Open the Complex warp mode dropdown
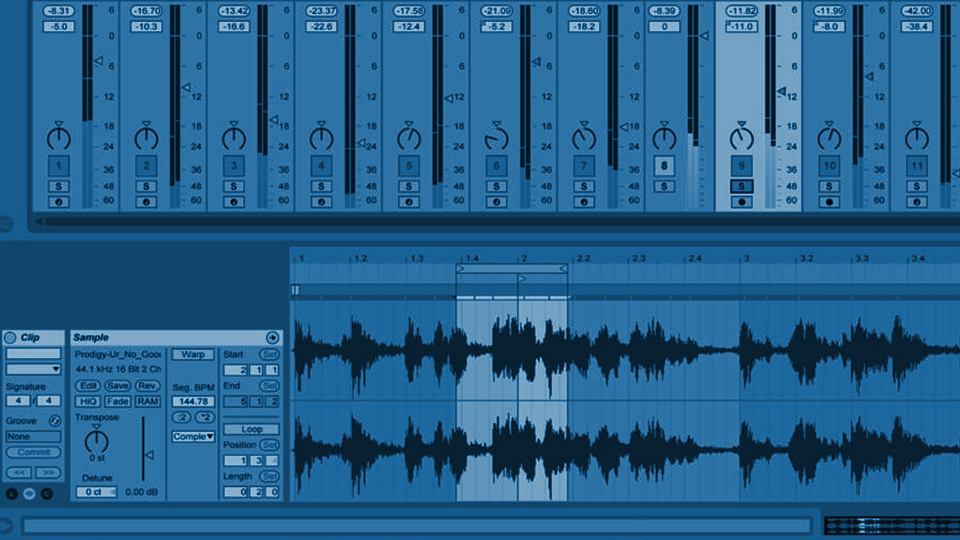Viewport: 960px width, 540px height. coord(193,437)
